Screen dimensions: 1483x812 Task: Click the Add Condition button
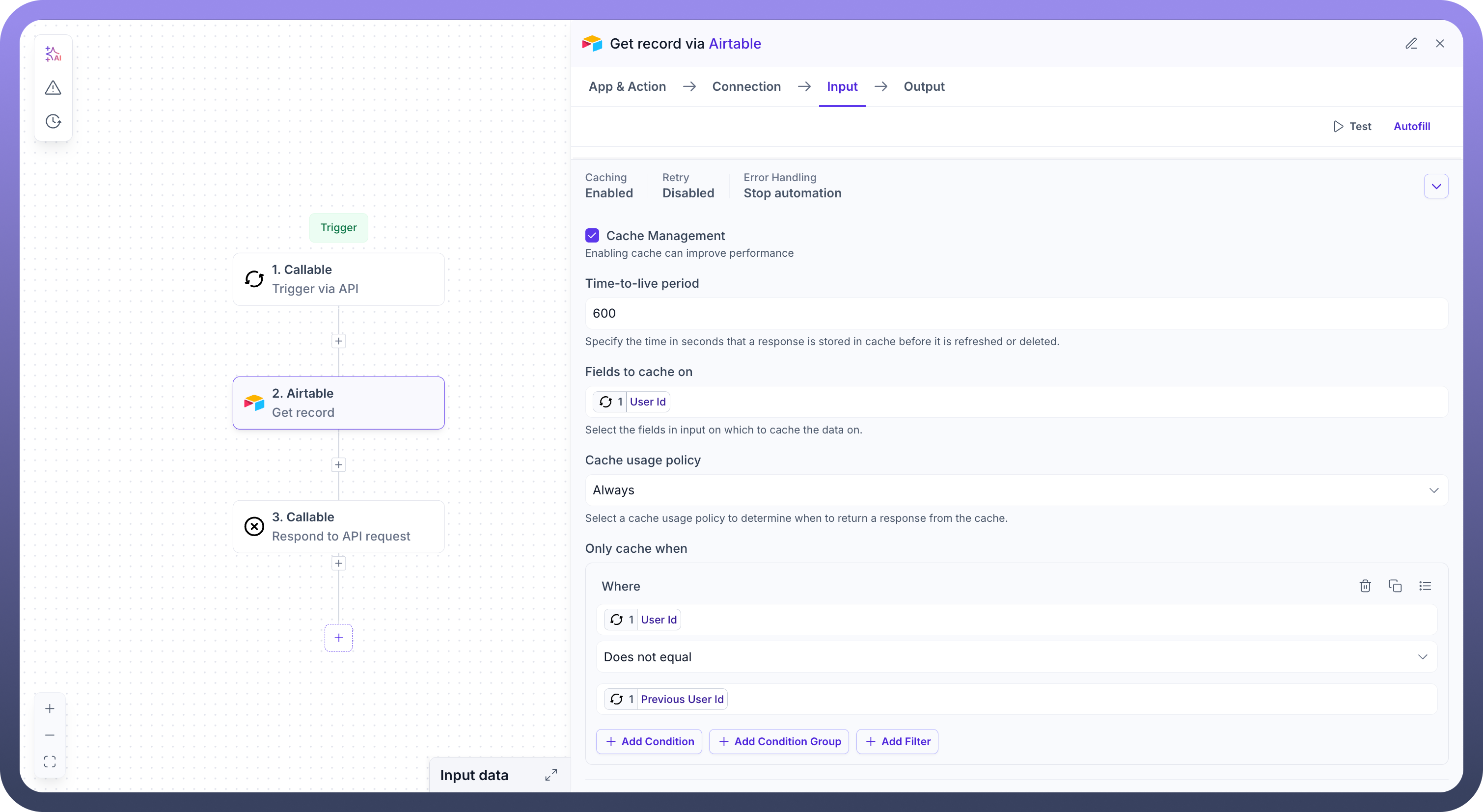[x=649, y=742]
